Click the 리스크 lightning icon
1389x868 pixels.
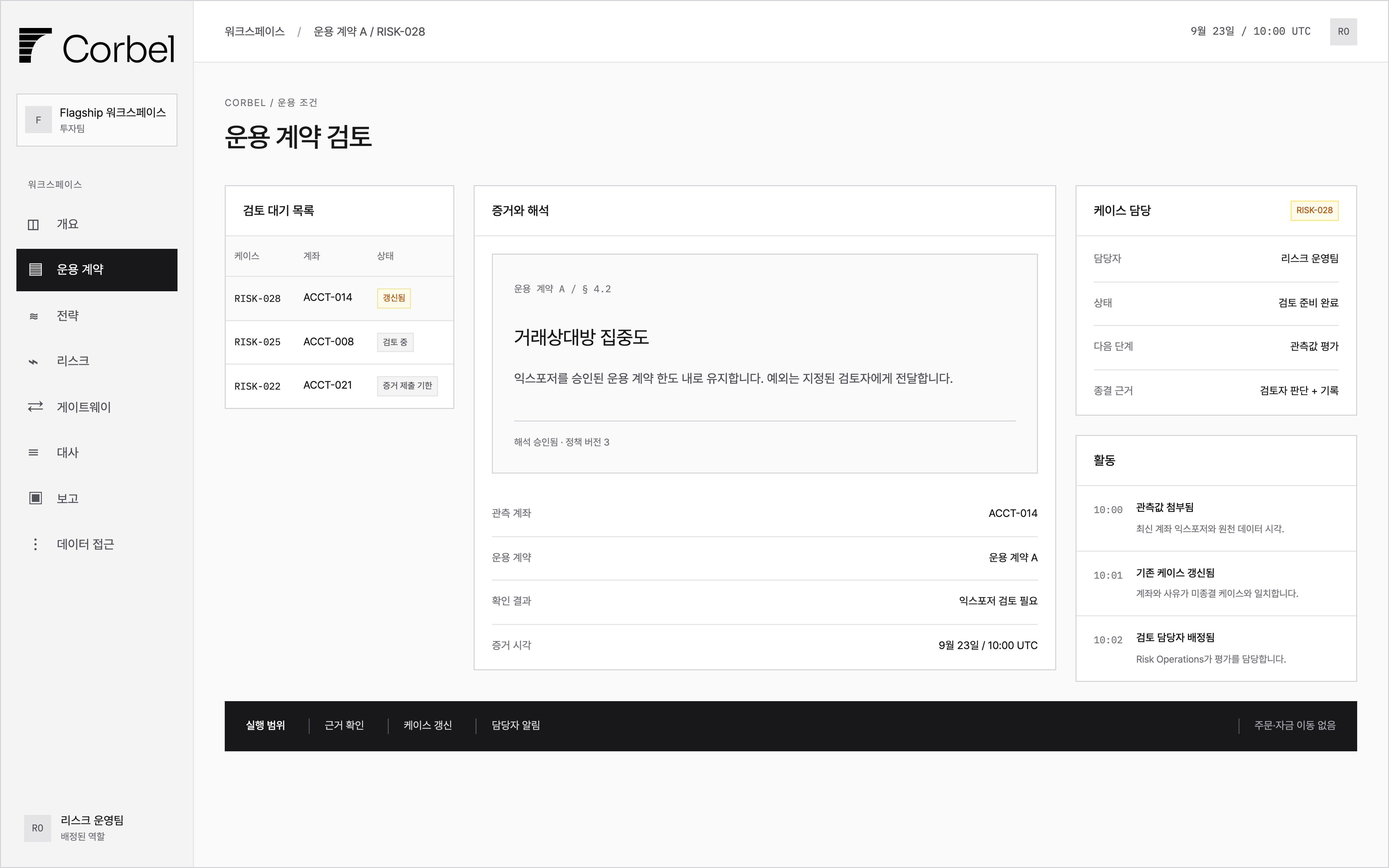pyautogui.click(x=34, y=361)
